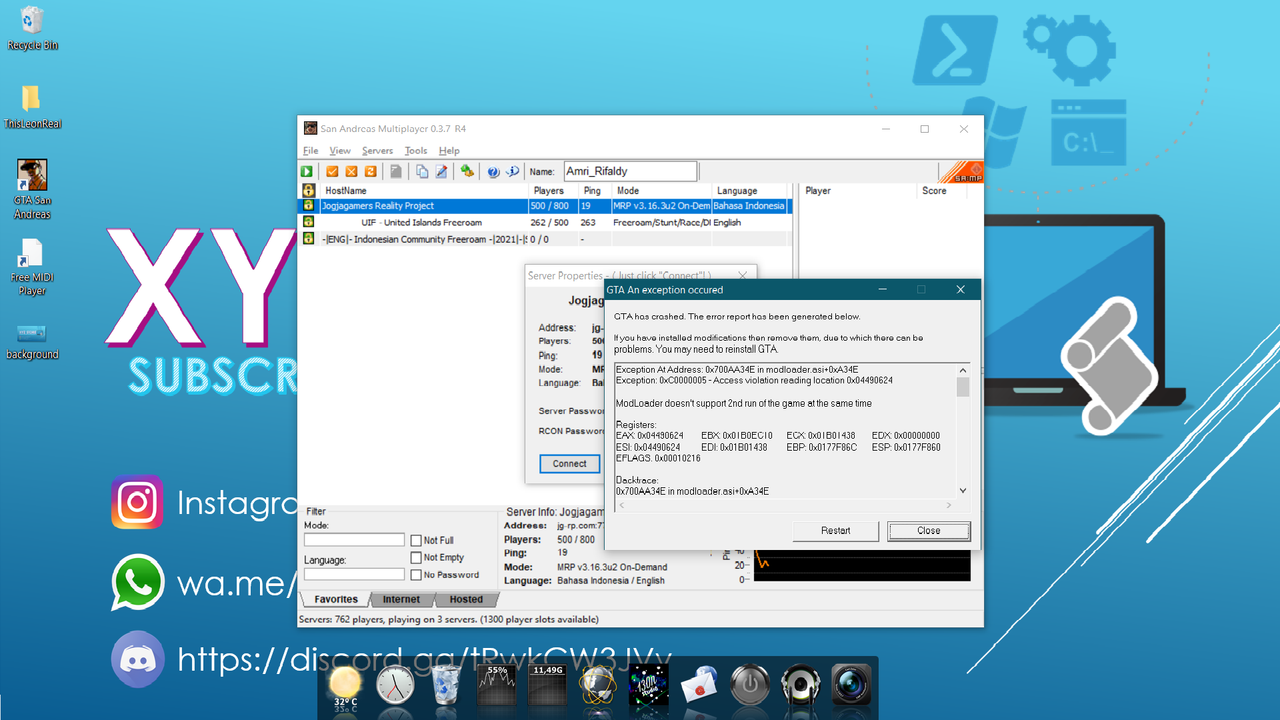This screenshot has height=720, width=1280.
Task: Click Close button in exception dialog
Action: (929, 531)
